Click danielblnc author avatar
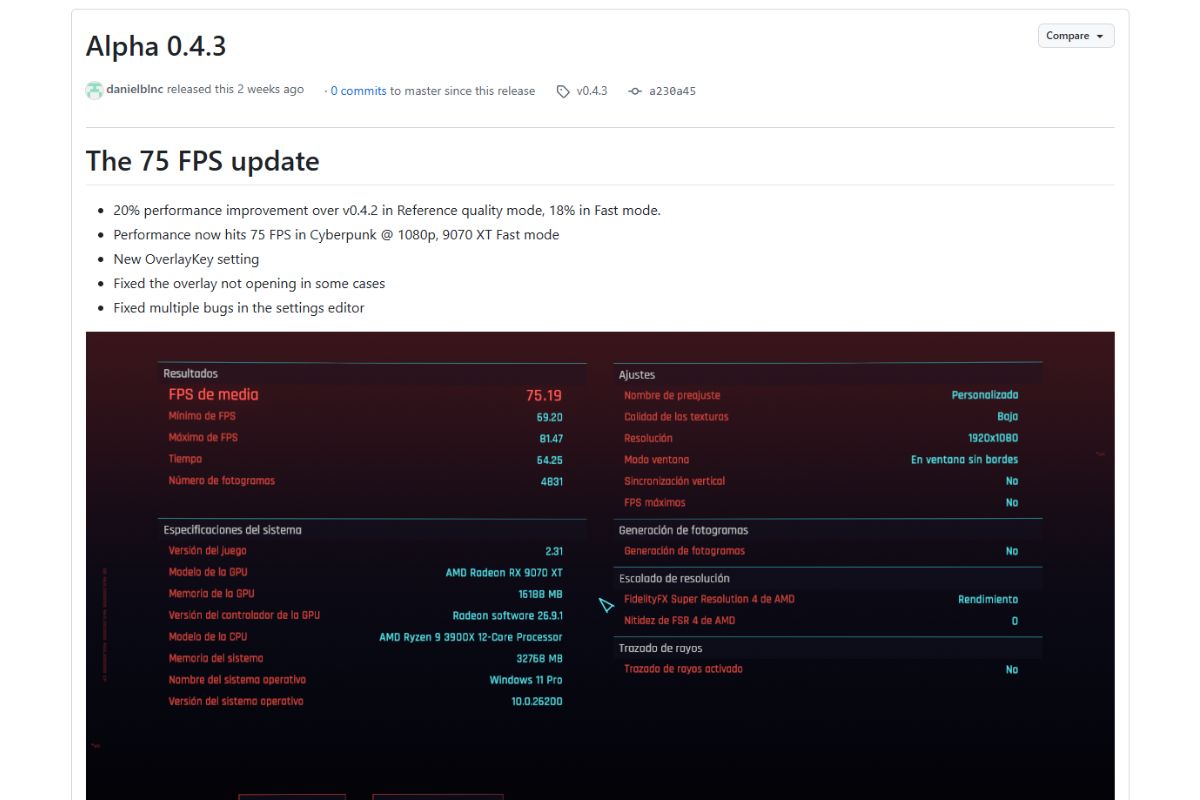This screenshot has width=1200, height=800. tap(94, 90)
